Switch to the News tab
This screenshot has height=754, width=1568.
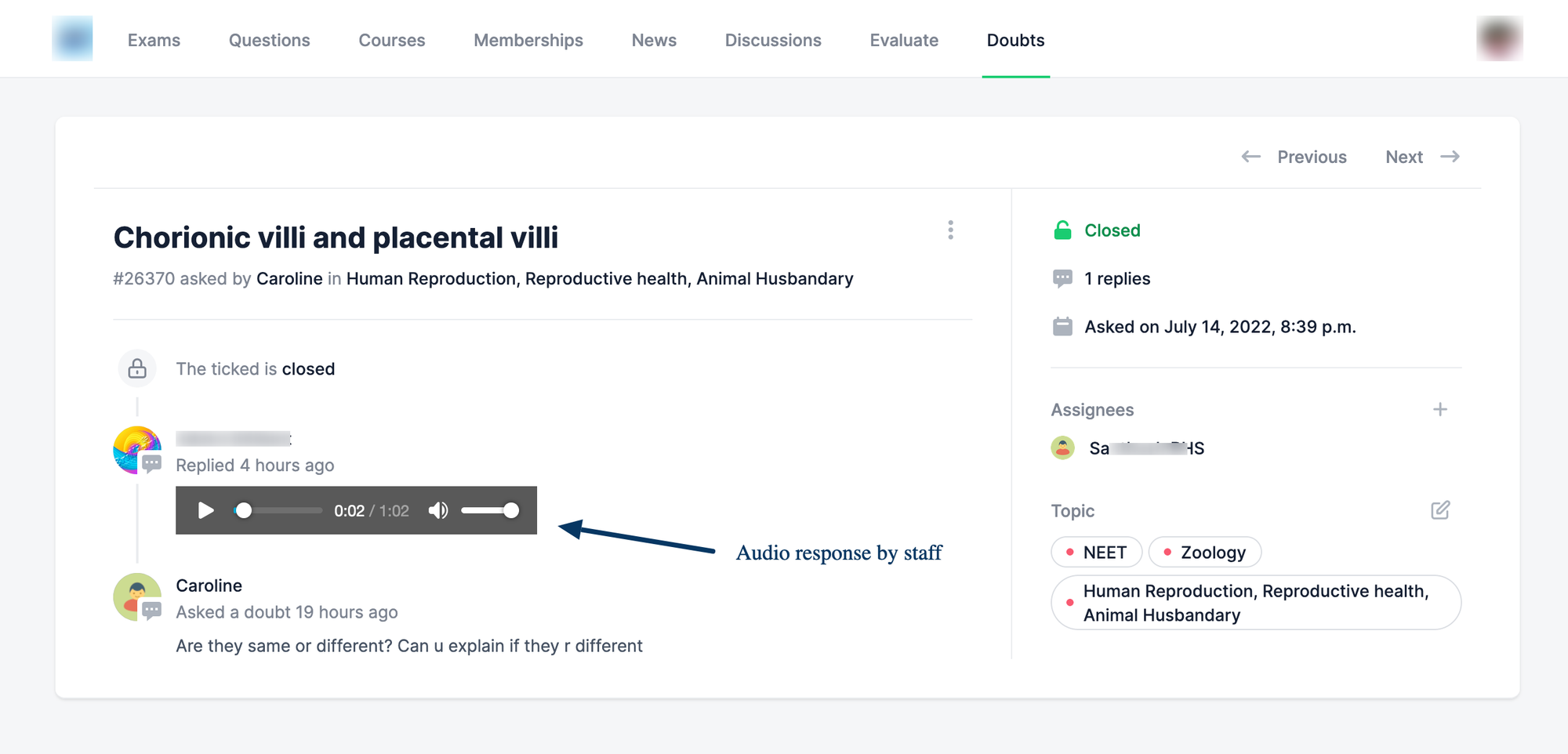tap(654, 40)
